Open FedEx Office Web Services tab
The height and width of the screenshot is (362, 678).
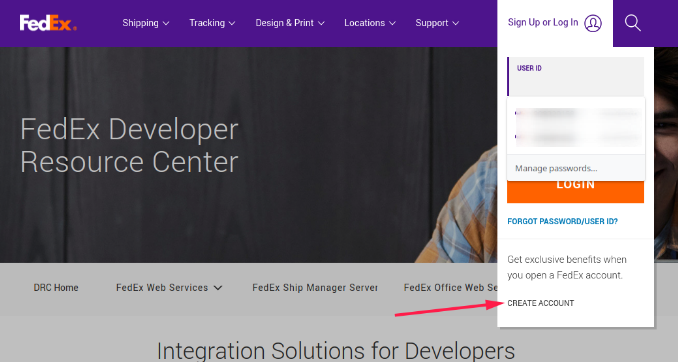click(450, 288)
